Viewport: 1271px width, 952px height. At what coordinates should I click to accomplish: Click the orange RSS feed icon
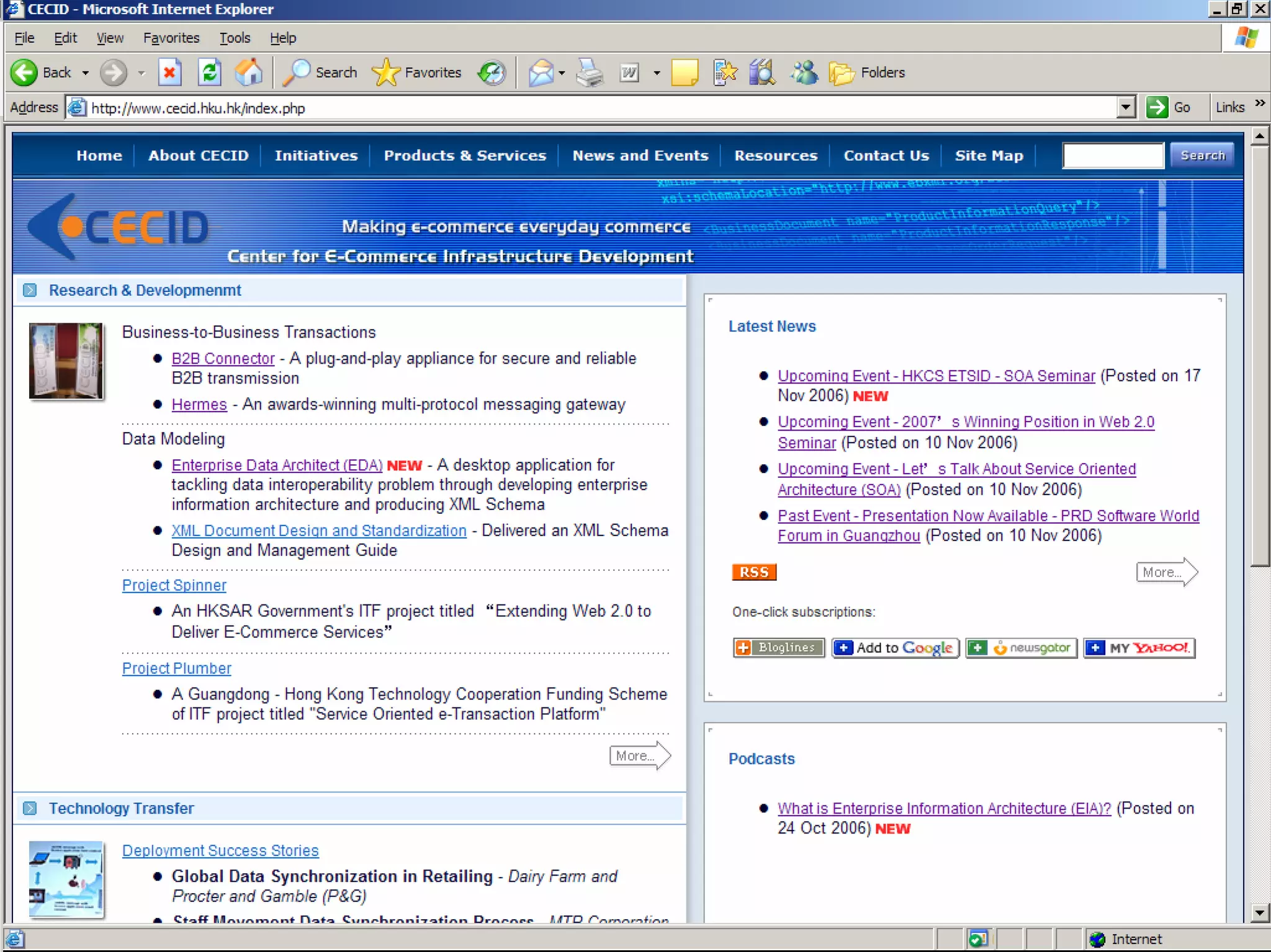pyautogui.click(x=753, y=572)
